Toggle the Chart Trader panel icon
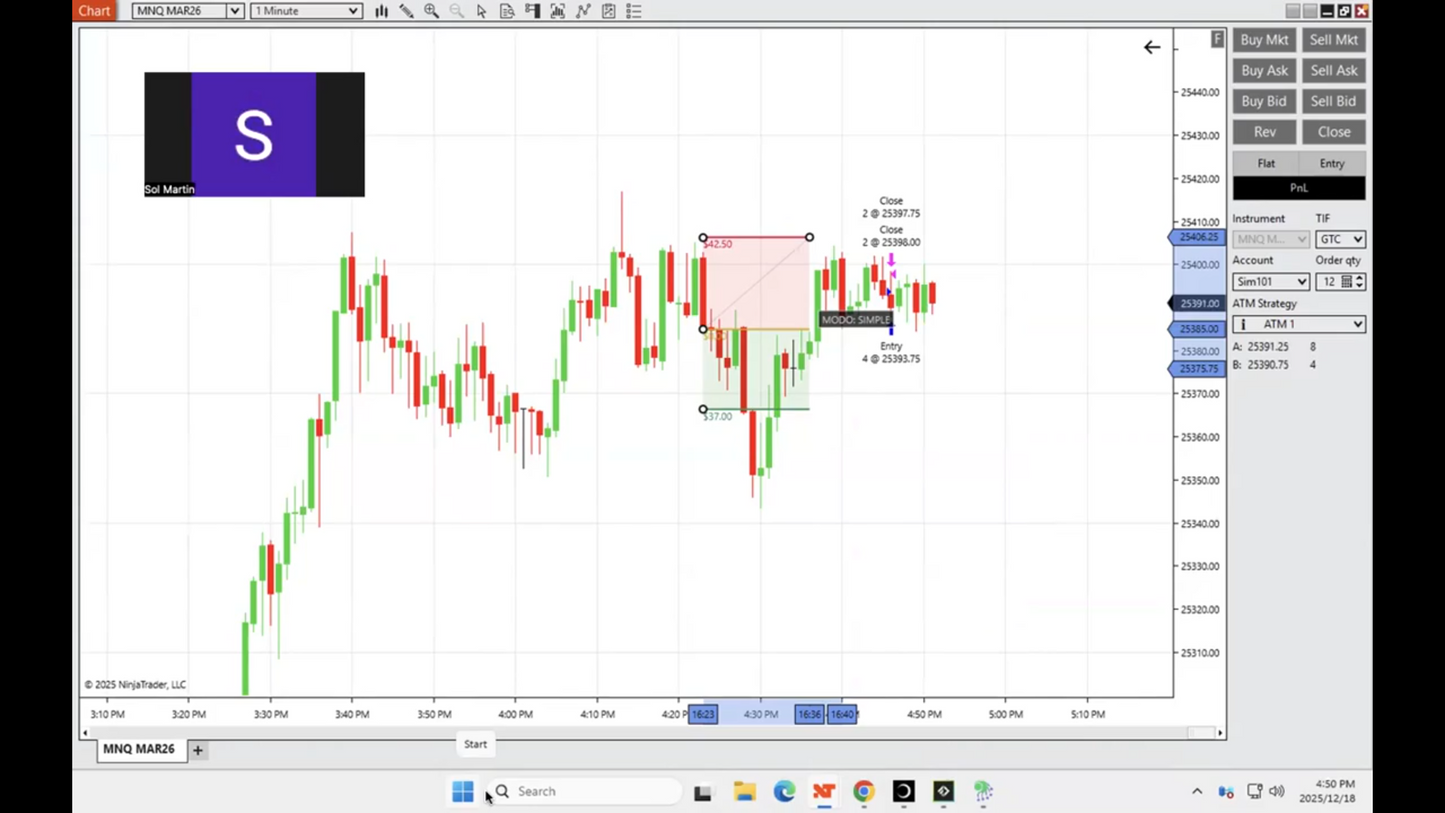This screenshot has width=1445, height=813. pyautogui.click(x=532, y=11)
